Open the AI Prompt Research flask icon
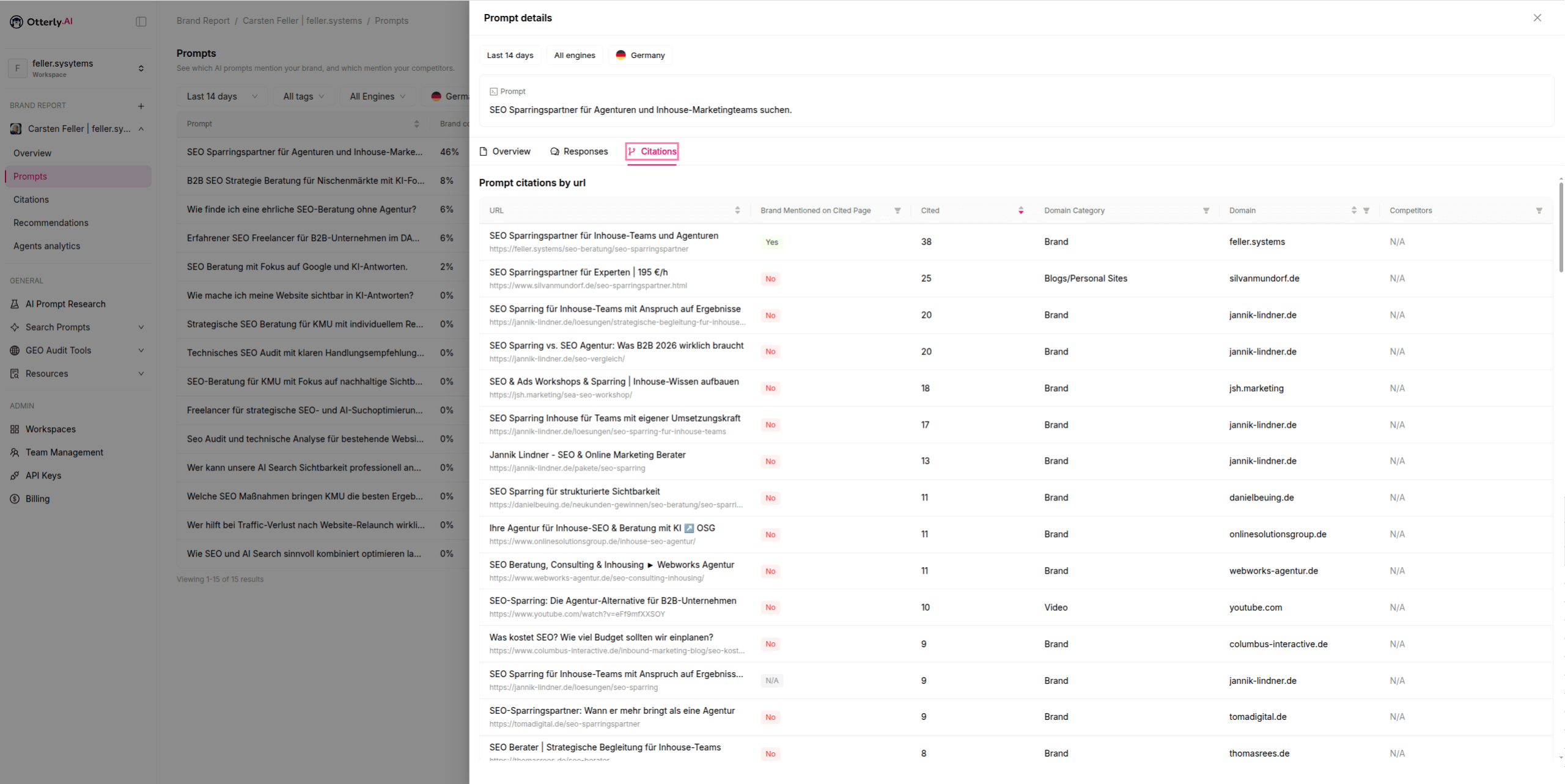 point(15,304)
